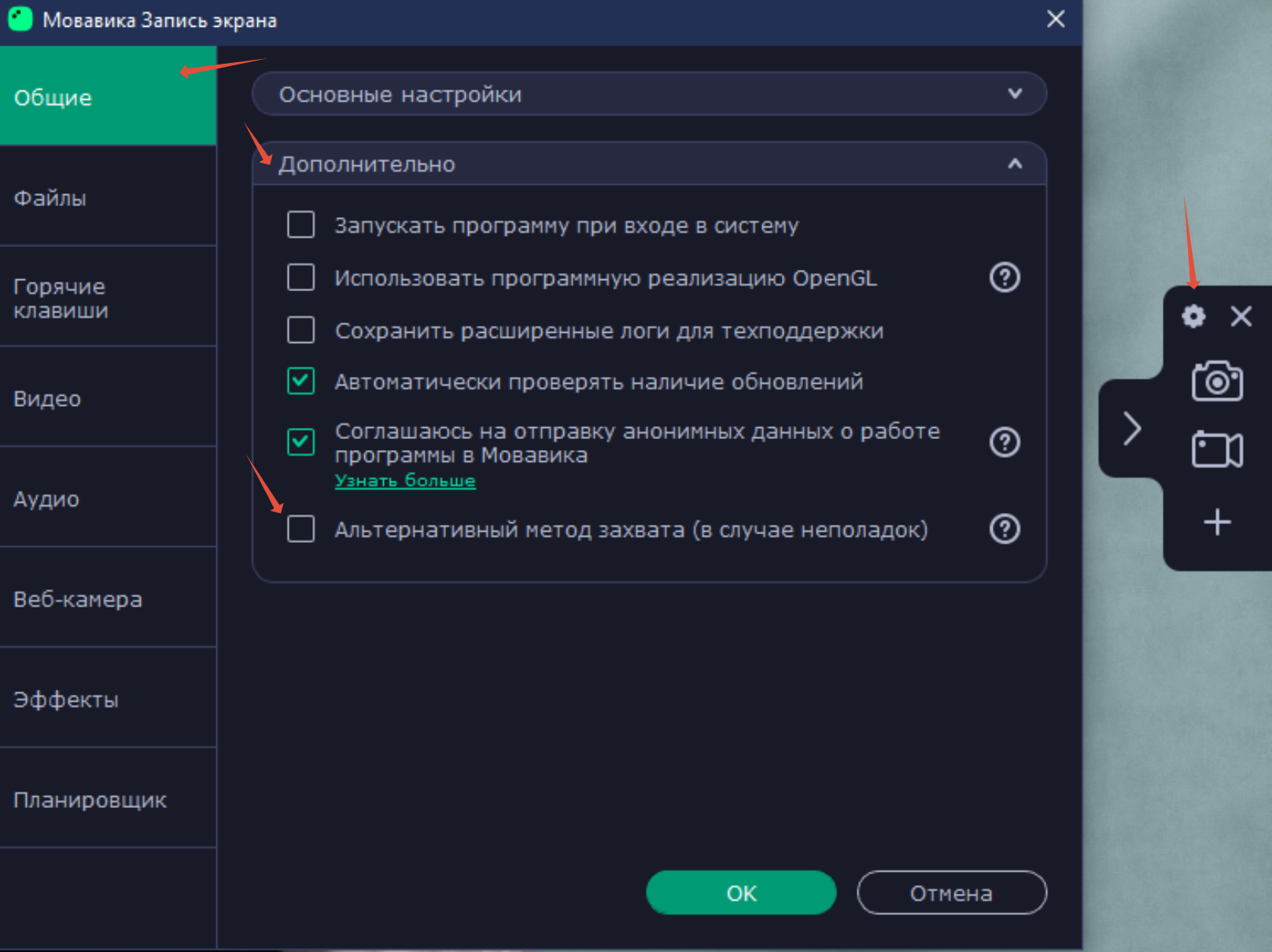Open help for the anonymous data sending option
1272x952 pixels.
(x=1005, y=442)
